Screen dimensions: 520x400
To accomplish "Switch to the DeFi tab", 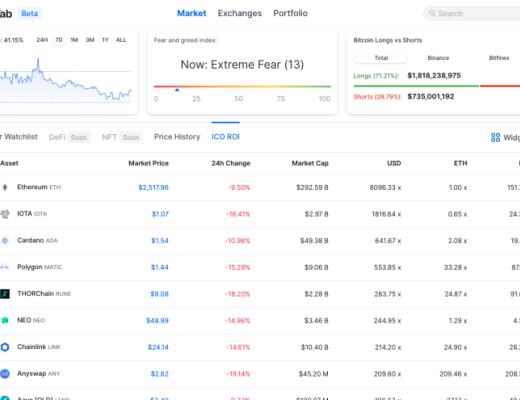I will (x=57, y=137).
